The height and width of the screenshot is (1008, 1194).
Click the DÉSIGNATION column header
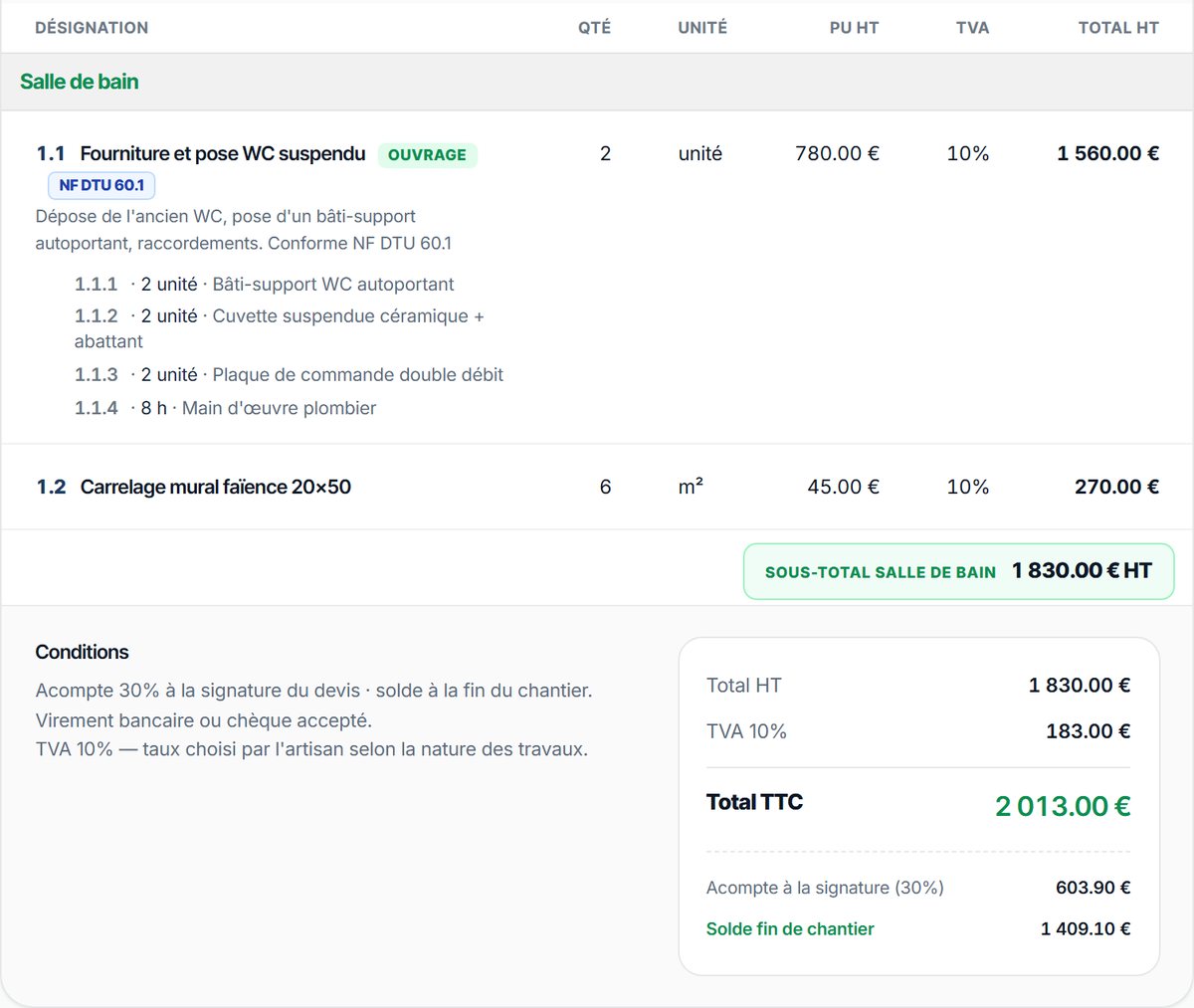click(x=92, y=28)
